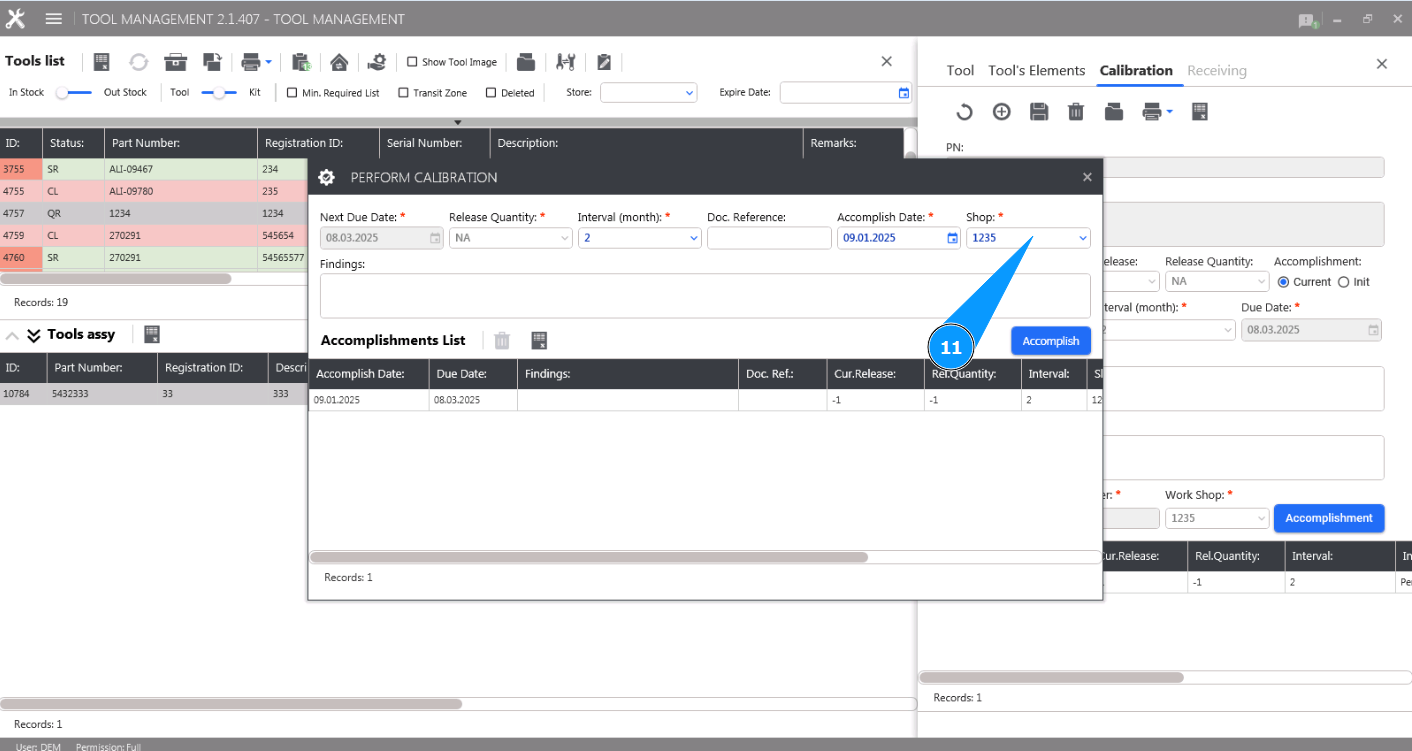Open Accomplish Date calendar picker
This screenshot has width=1412, height=751.
(954, 238)
